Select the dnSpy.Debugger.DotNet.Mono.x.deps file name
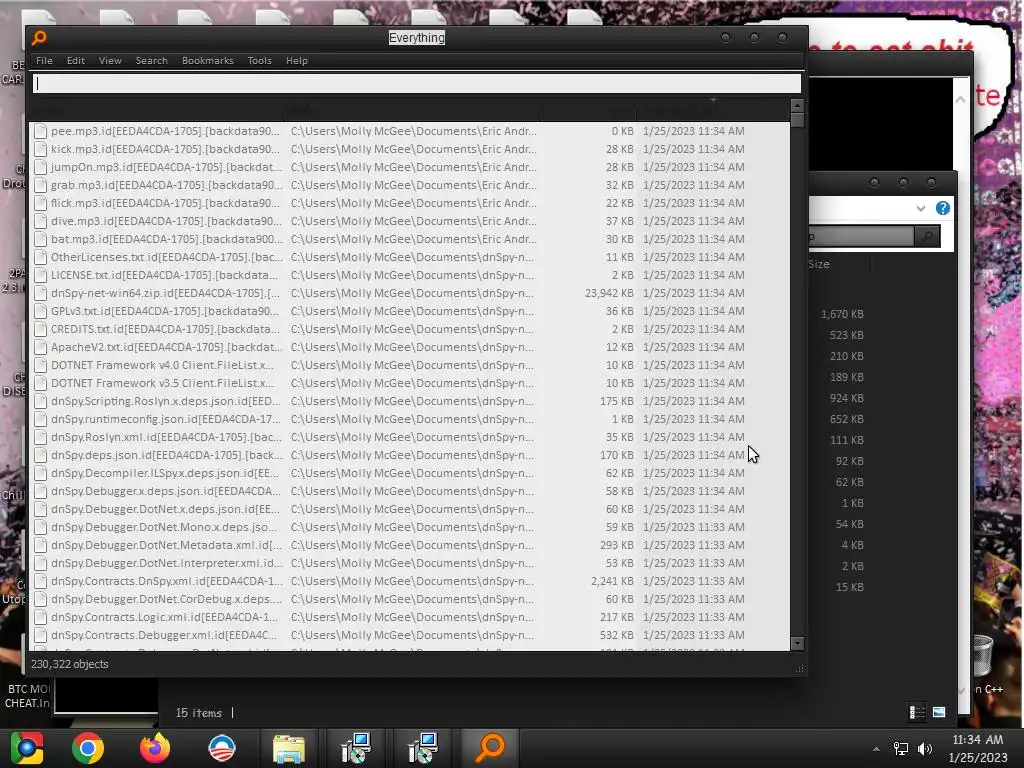Screen dimensions: 1024x768 click(x=164, y=527)
